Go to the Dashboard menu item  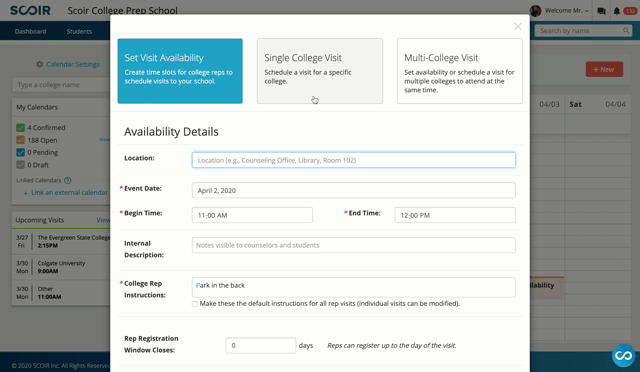tap(30, 31)
